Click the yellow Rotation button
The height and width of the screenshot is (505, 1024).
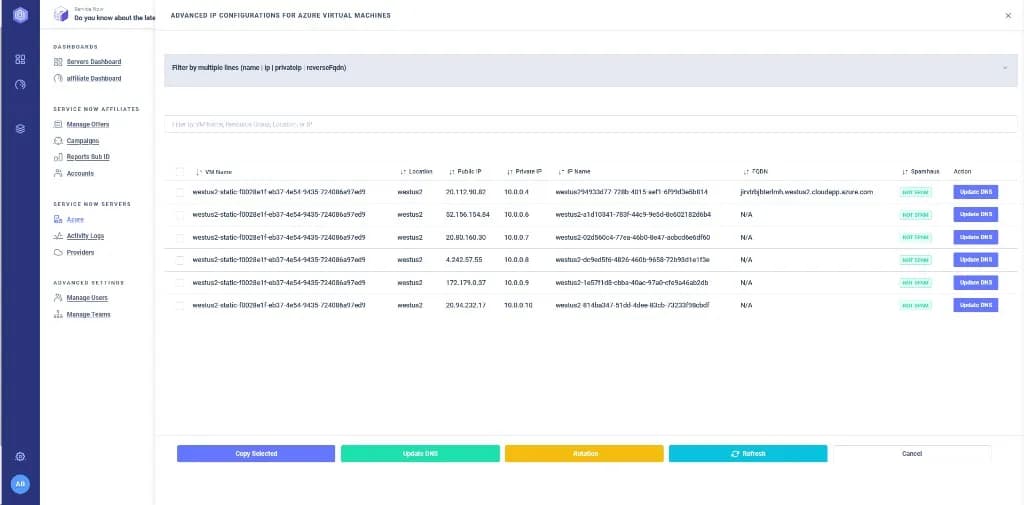(x=584, y=453)
